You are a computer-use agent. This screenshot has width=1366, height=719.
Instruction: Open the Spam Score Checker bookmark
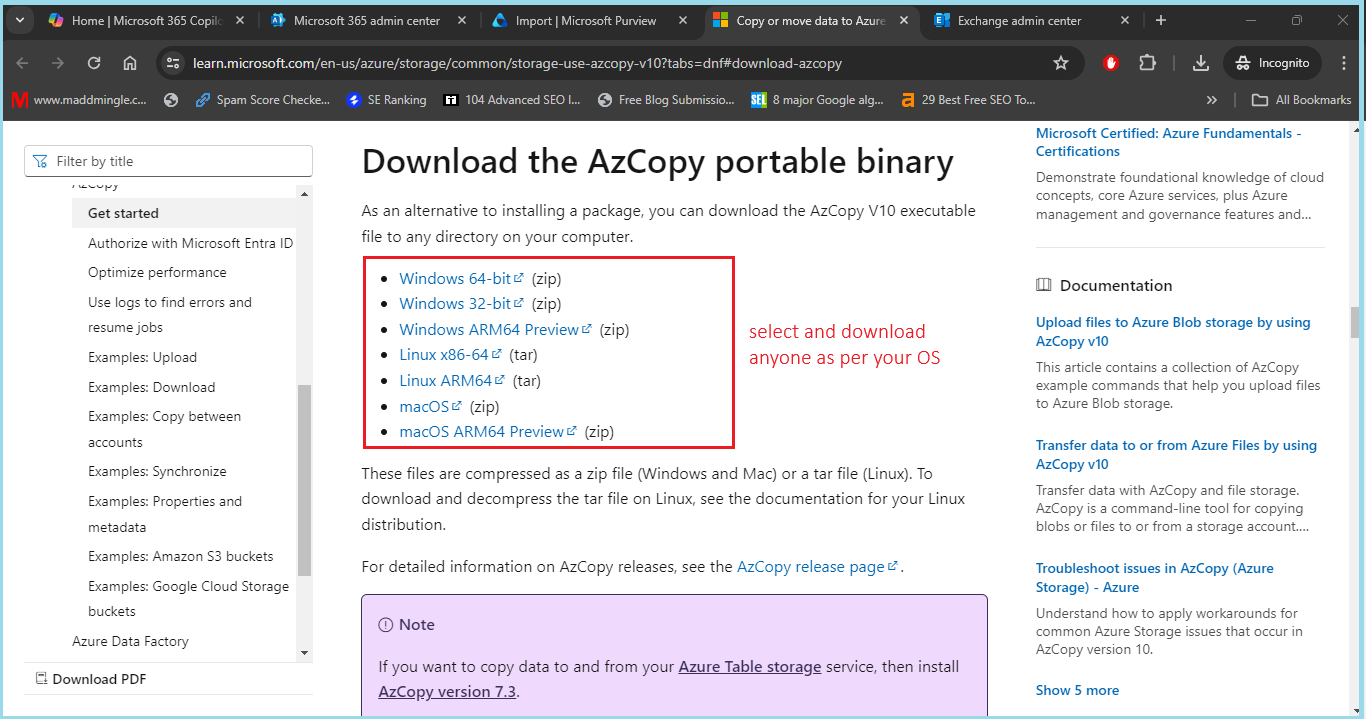tap(263, 100)
